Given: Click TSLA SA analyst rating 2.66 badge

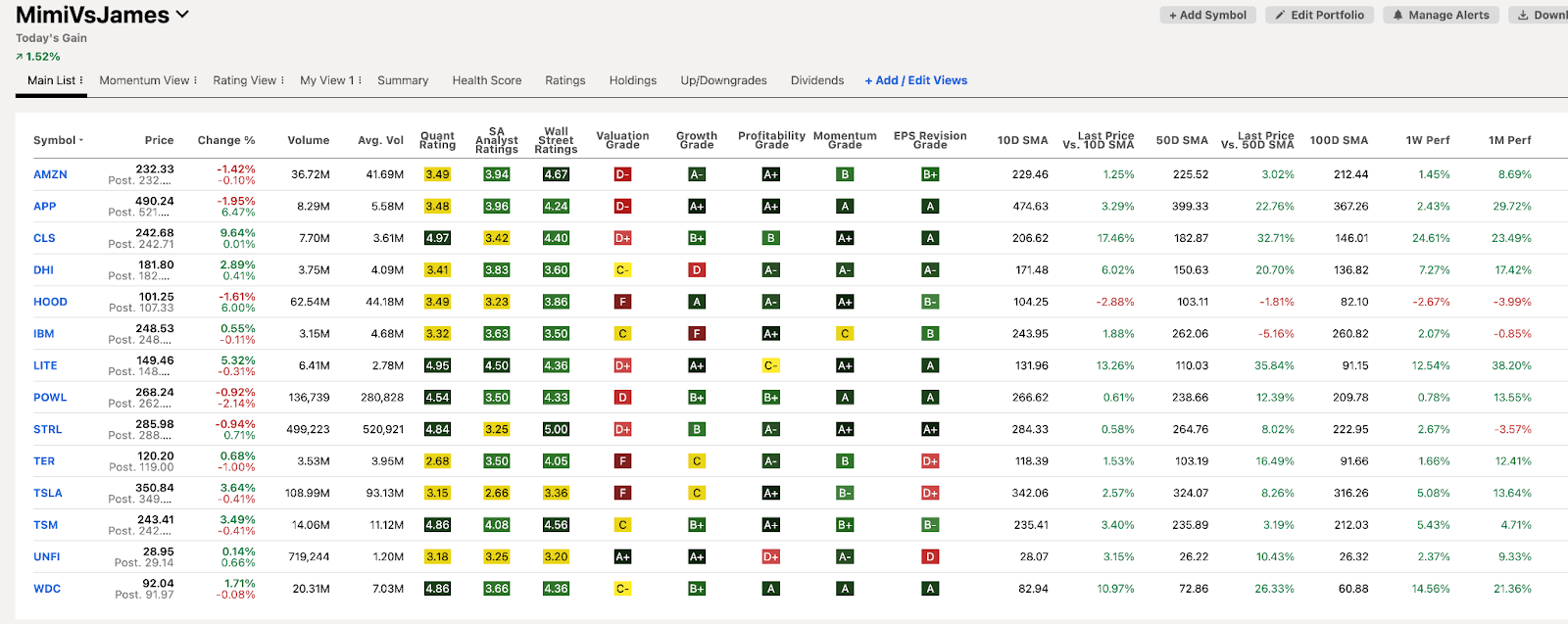Looking at the screenshot, I should 497,493.
